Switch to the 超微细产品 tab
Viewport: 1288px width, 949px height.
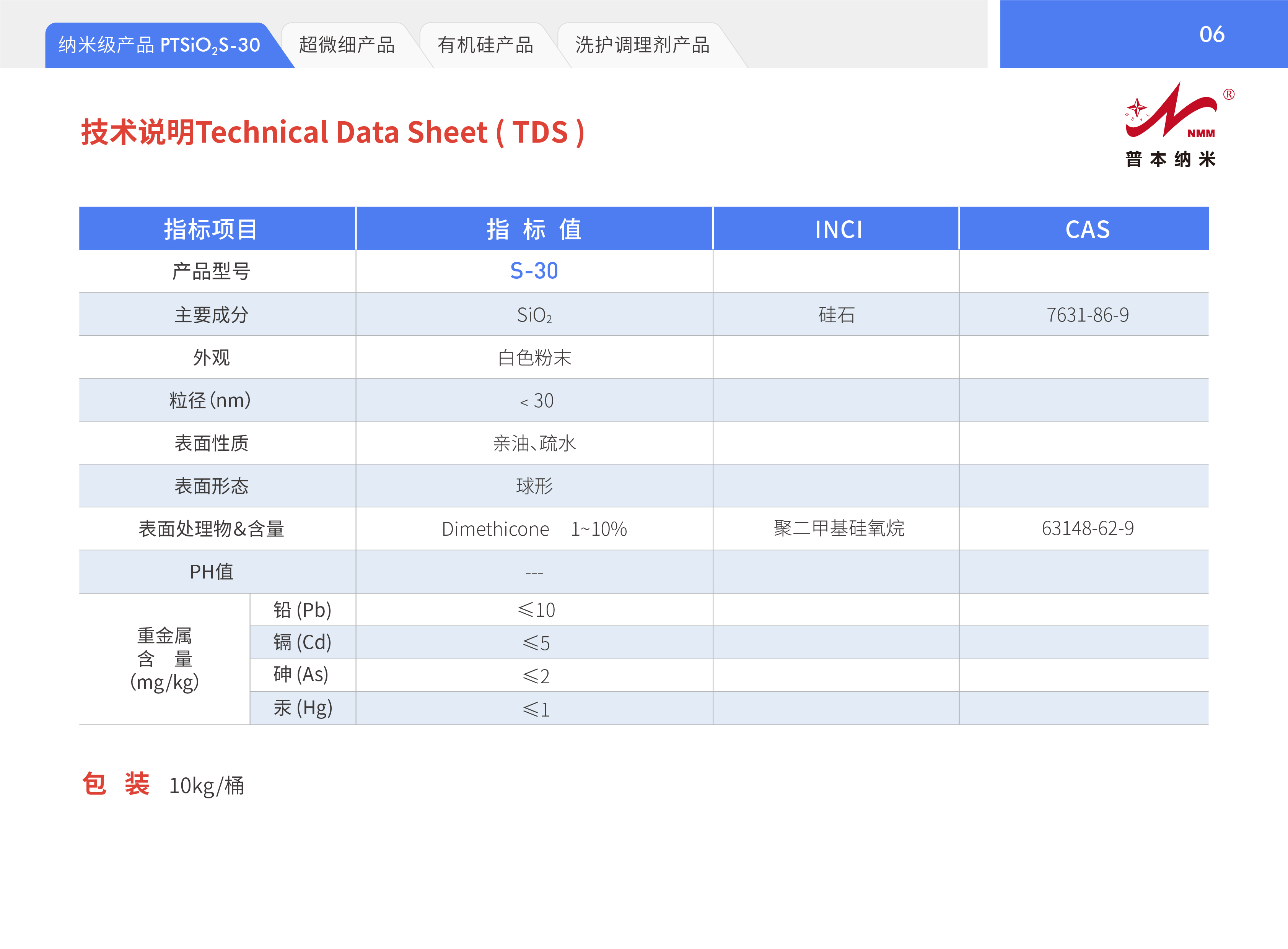pos(347,45)
